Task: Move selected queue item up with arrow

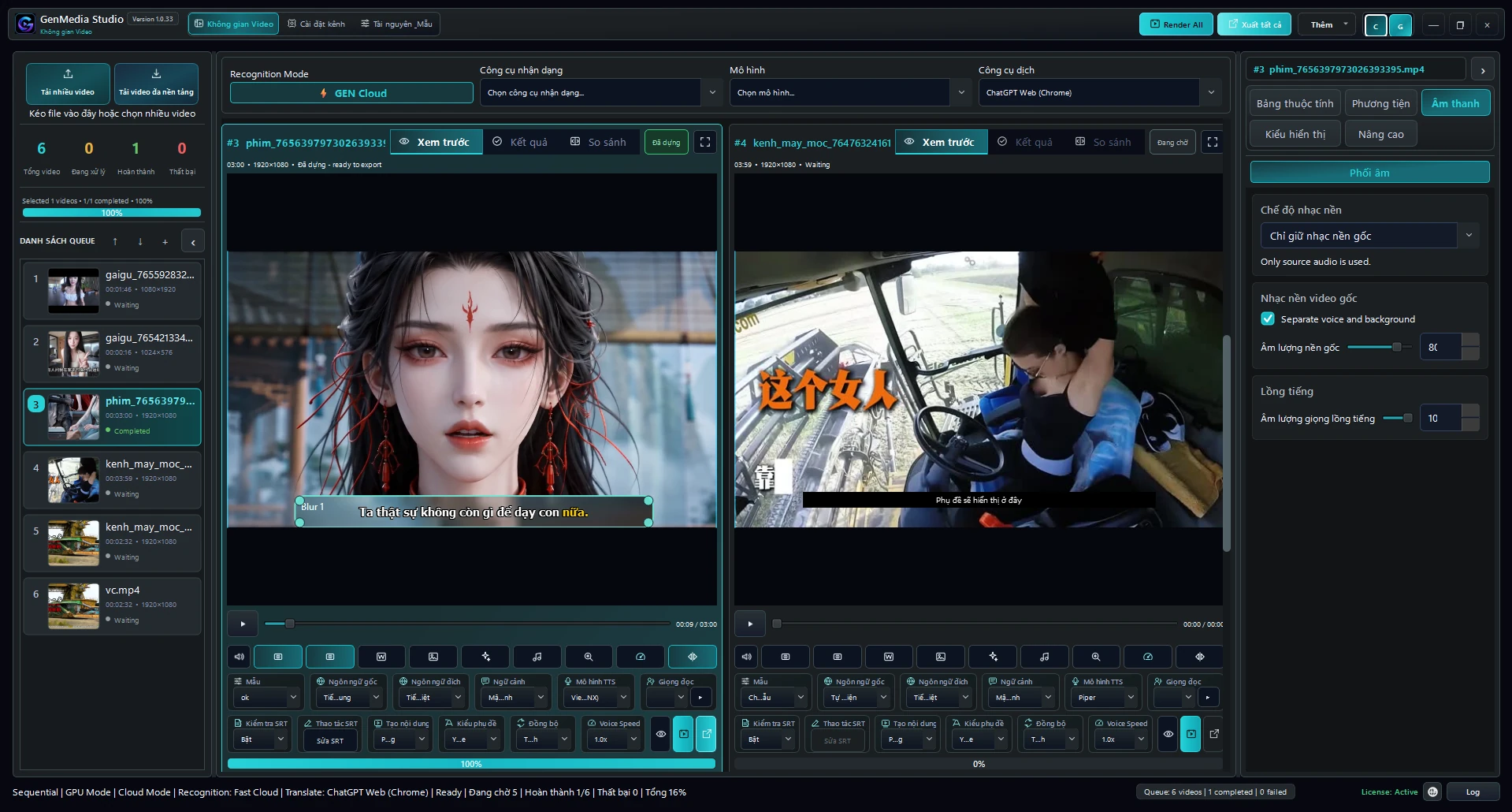Action: tap(115, 241)
